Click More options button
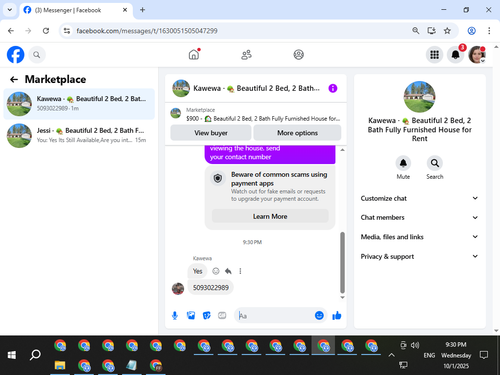 pos(297,133)
